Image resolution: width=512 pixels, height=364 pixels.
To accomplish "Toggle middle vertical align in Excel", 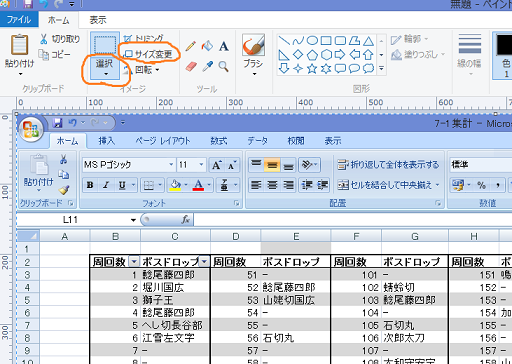I will [x=272, y=165].
